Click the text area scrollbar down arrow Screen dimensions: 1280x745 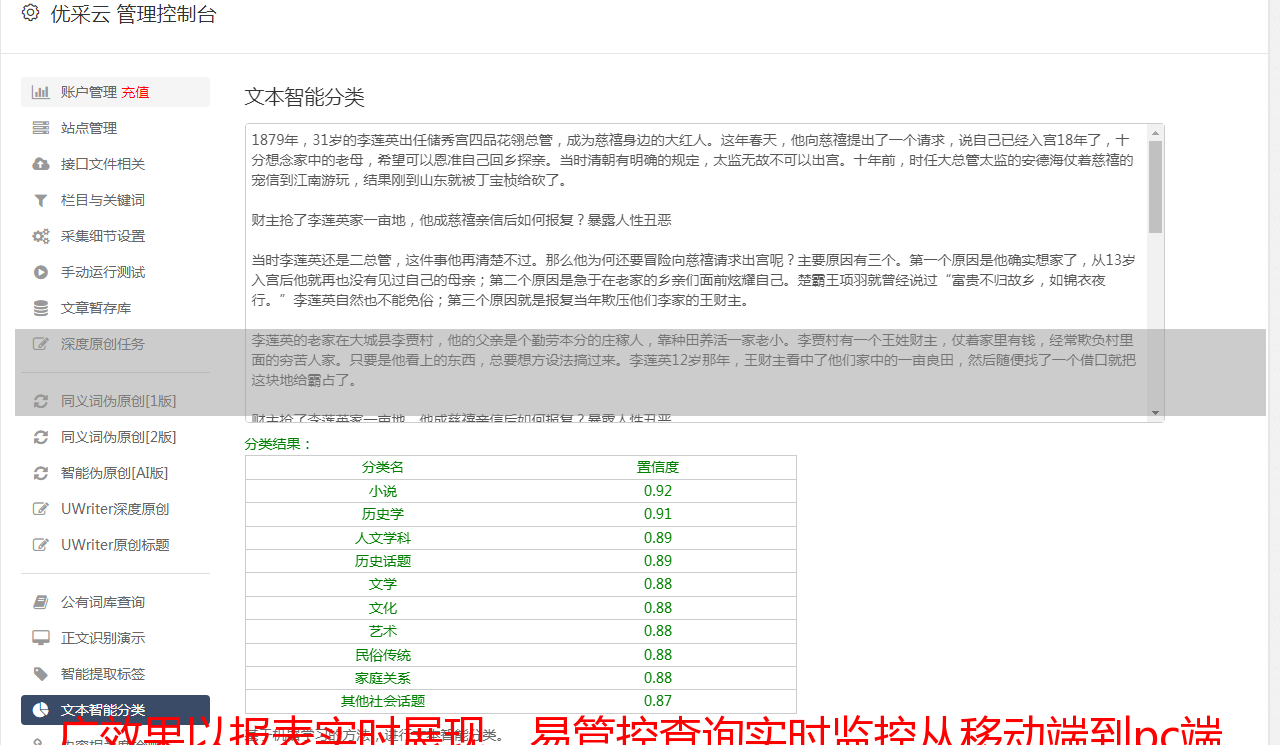click(x=1156, y=413)
